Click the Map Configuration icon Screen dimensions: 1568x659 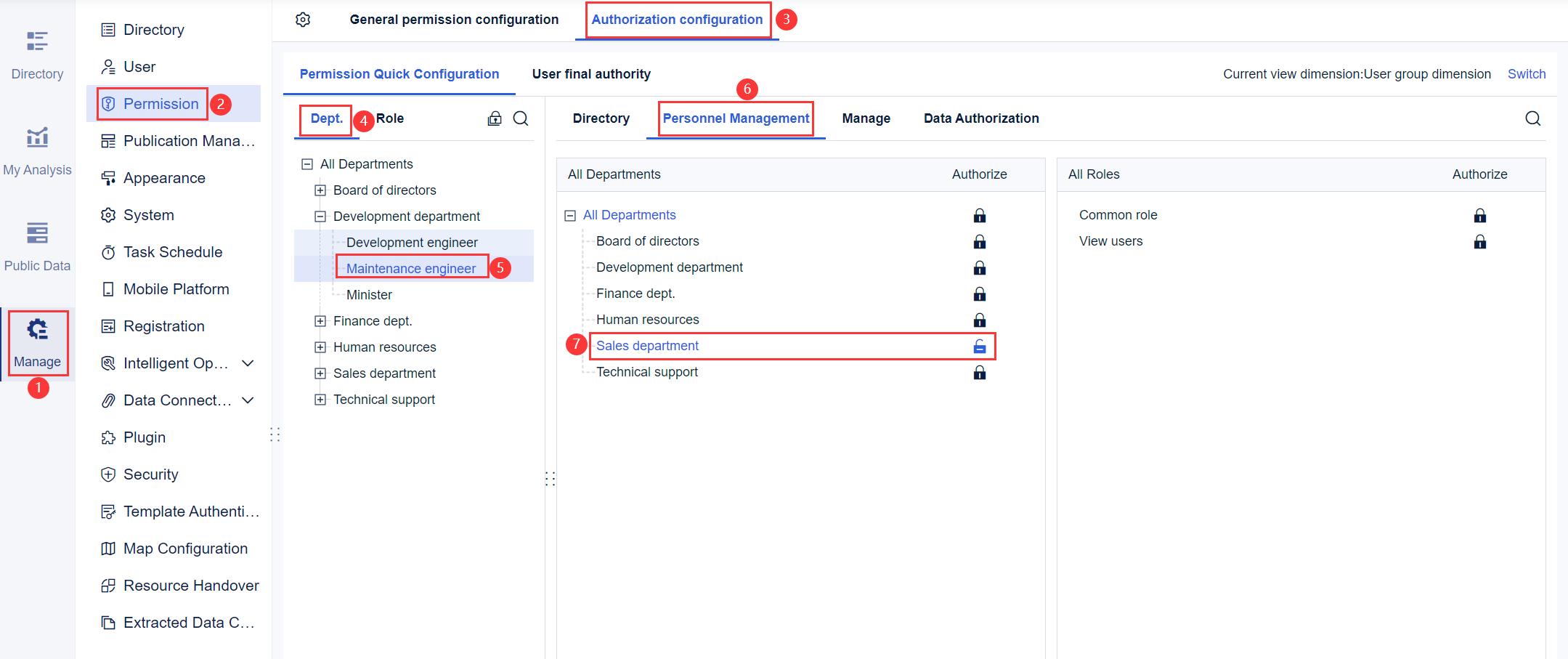pyautogui.click(x=107, y=548)
